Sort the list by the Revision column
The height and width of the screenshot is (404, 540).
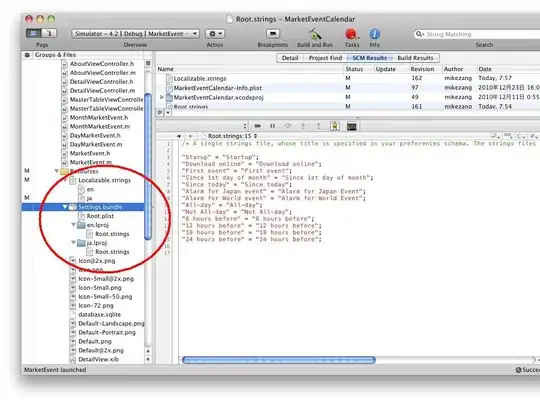425,69
